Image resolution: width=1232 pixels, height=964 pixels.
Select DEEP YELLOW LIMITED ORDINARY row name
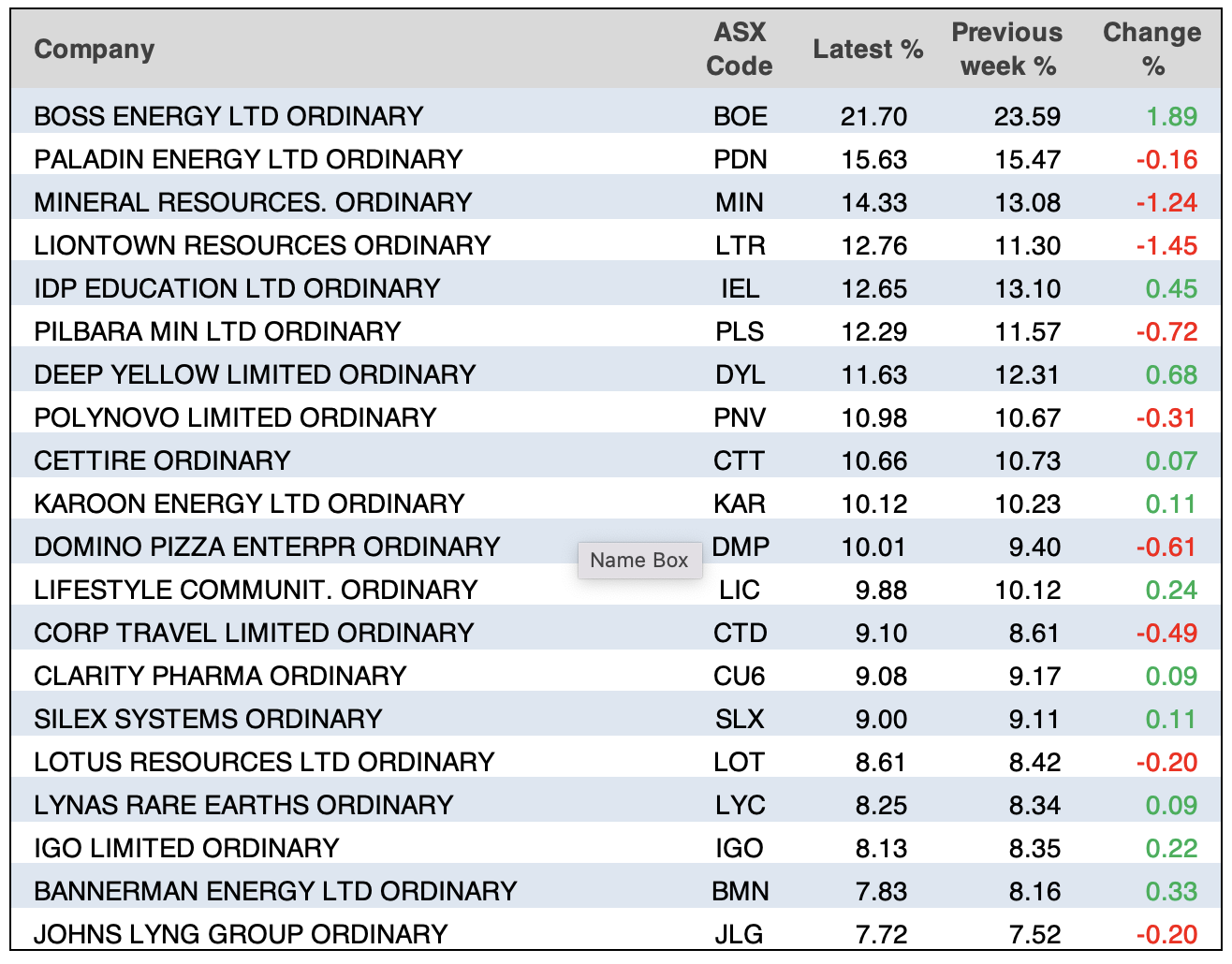coord(255,374)
